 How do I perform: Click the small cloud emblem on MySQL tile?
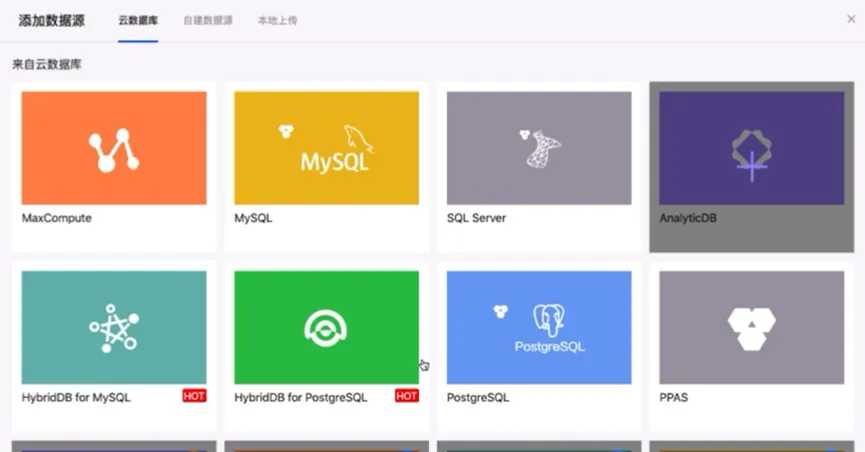click(x=286, y=131)
